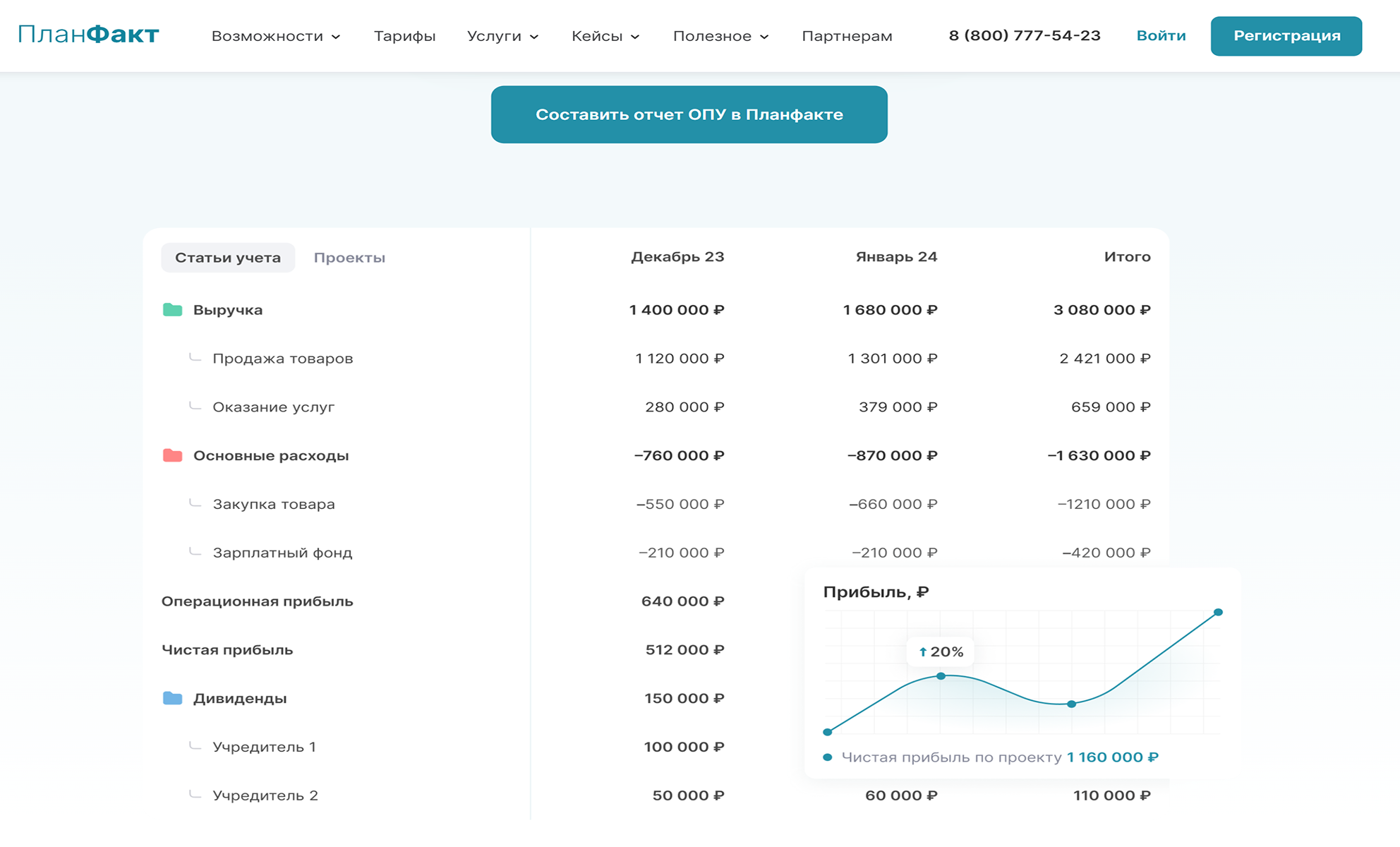1400x847 pixels.
Task: Expand the Полезное menu
Action: pyautogui.click(x=720, y=36)
